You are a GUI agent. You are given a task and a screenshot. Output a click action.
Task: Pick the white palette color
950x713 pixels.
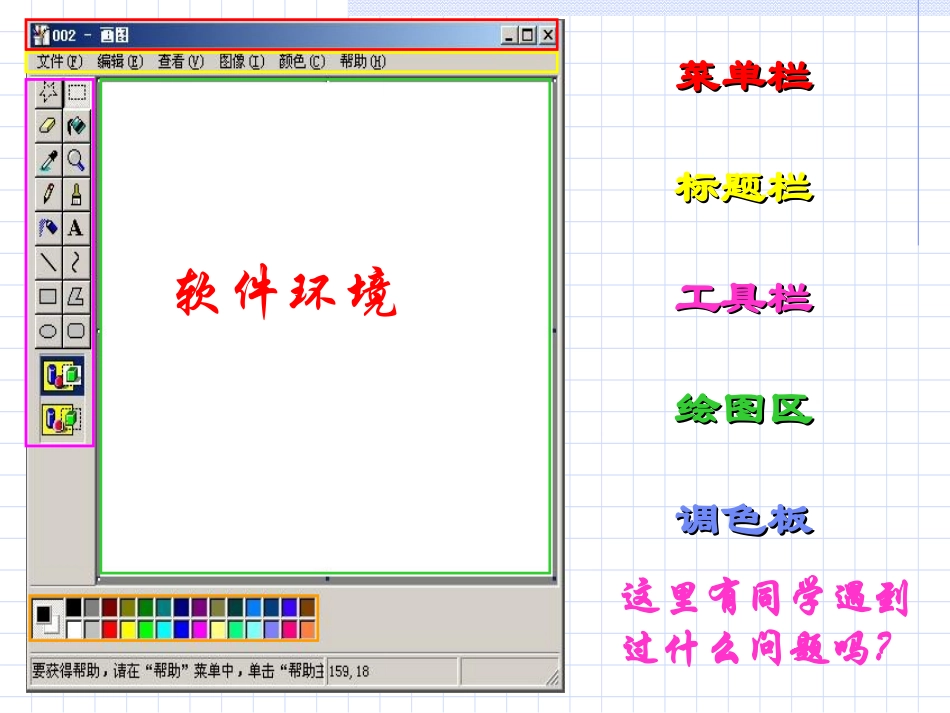(74, 629)
